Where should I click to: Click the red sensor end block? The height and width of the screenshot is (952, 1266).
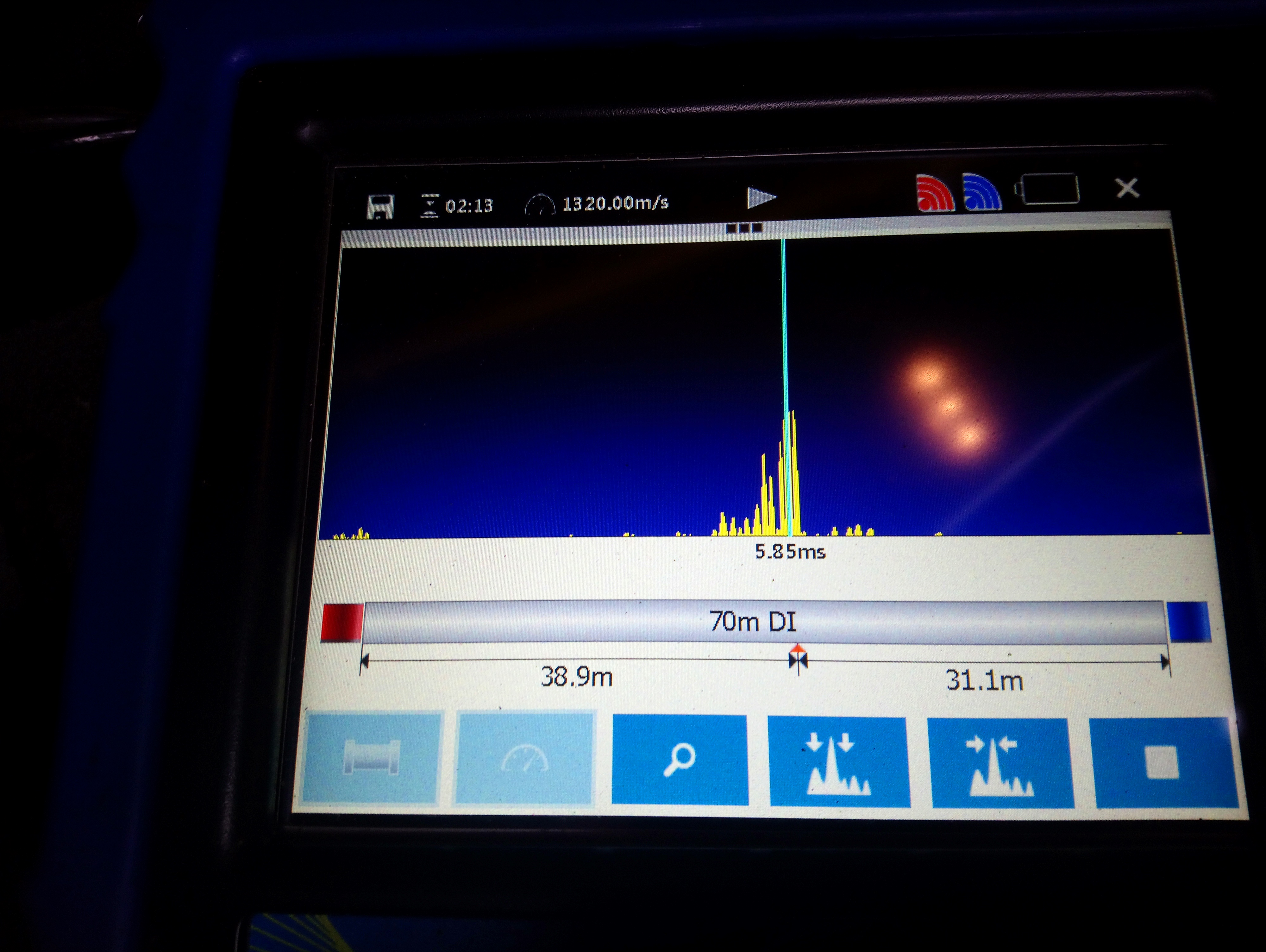tap(342, 622)
